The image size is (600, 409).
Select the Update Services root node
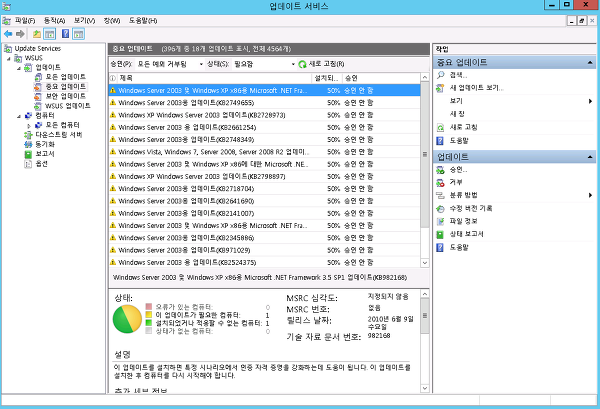[33, 49]
